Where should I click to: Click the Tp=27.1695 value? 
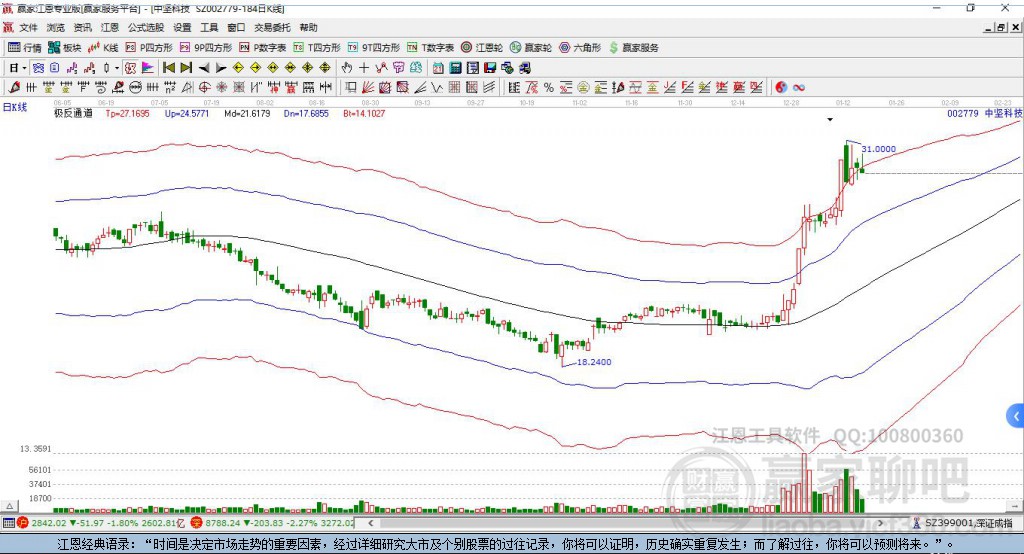127,113
